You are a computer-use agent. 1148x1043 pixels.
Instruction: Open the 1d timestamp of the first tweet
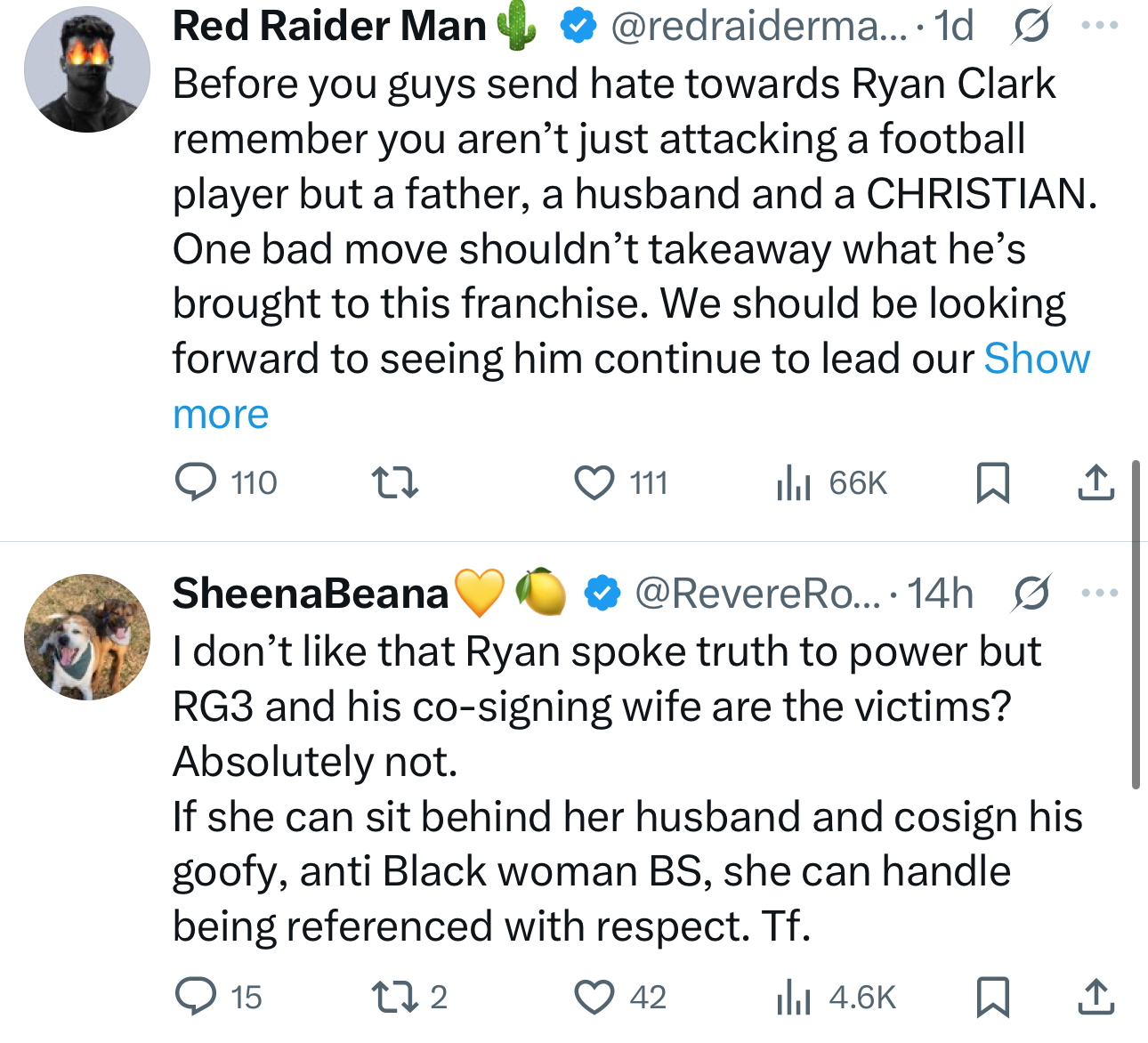pyautogui.click(x=950, y=25)
